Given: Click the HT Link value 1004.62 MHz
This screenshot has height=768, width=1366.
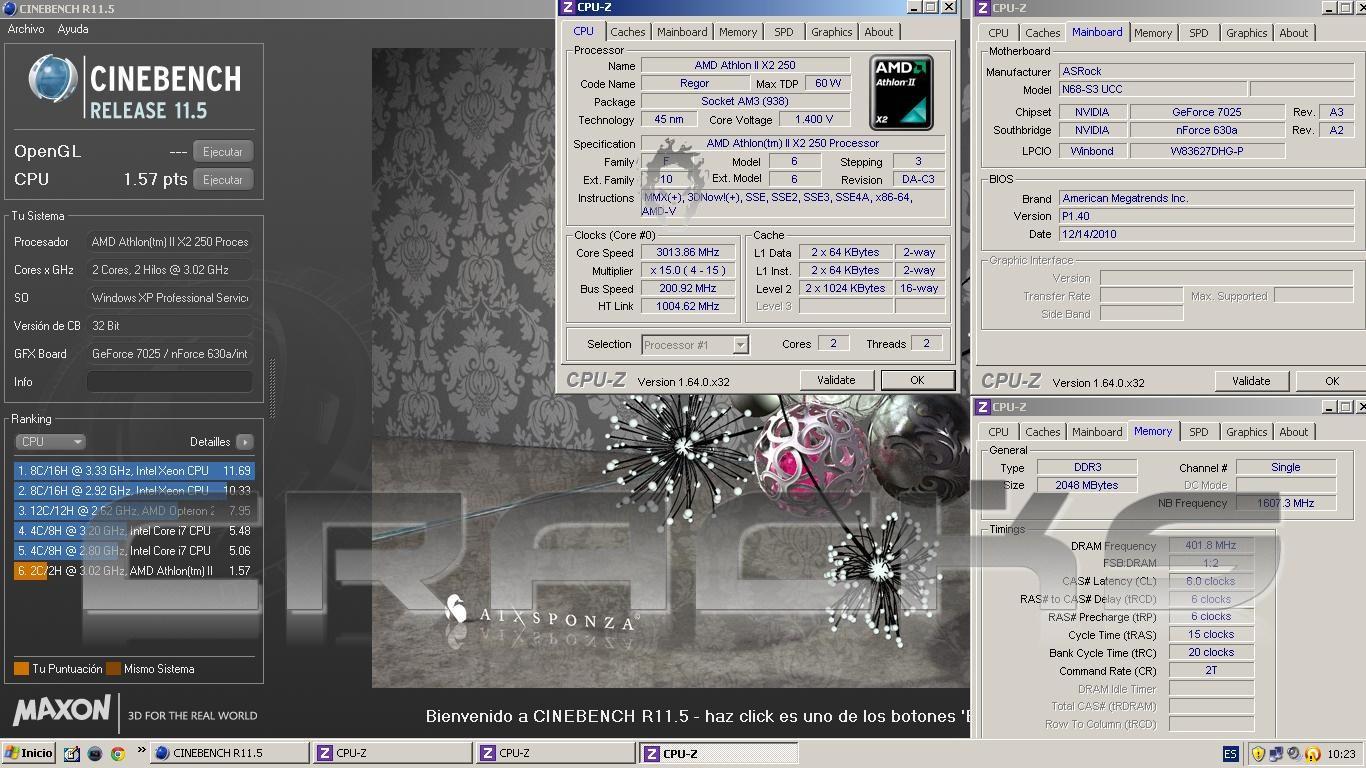Looking at the screenshot, I should (688, 307).
